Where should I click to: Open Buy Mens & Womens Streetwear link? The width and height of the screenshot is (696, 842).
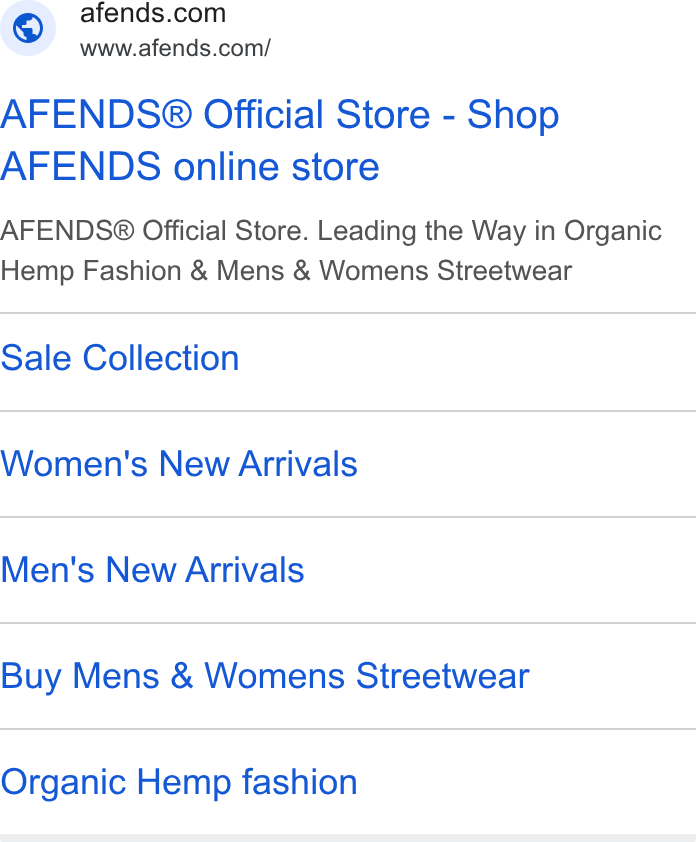click(265, 676)
